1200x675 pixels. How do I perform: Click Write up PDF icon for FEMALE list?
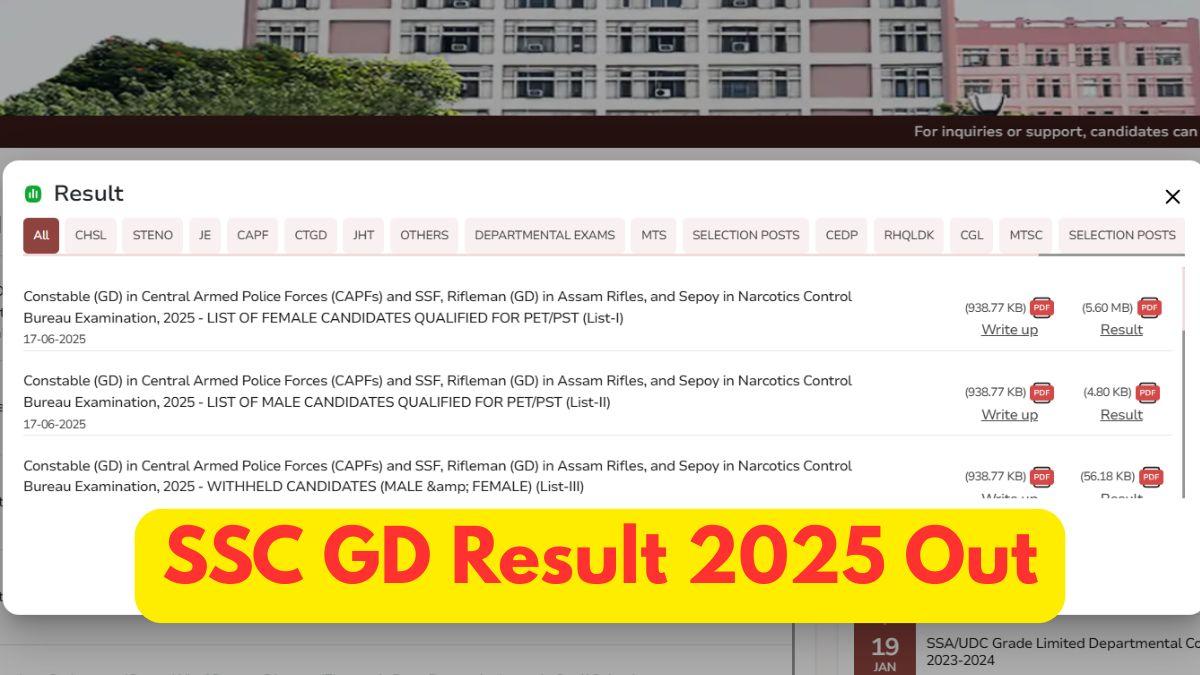(x=1042, y=308)
